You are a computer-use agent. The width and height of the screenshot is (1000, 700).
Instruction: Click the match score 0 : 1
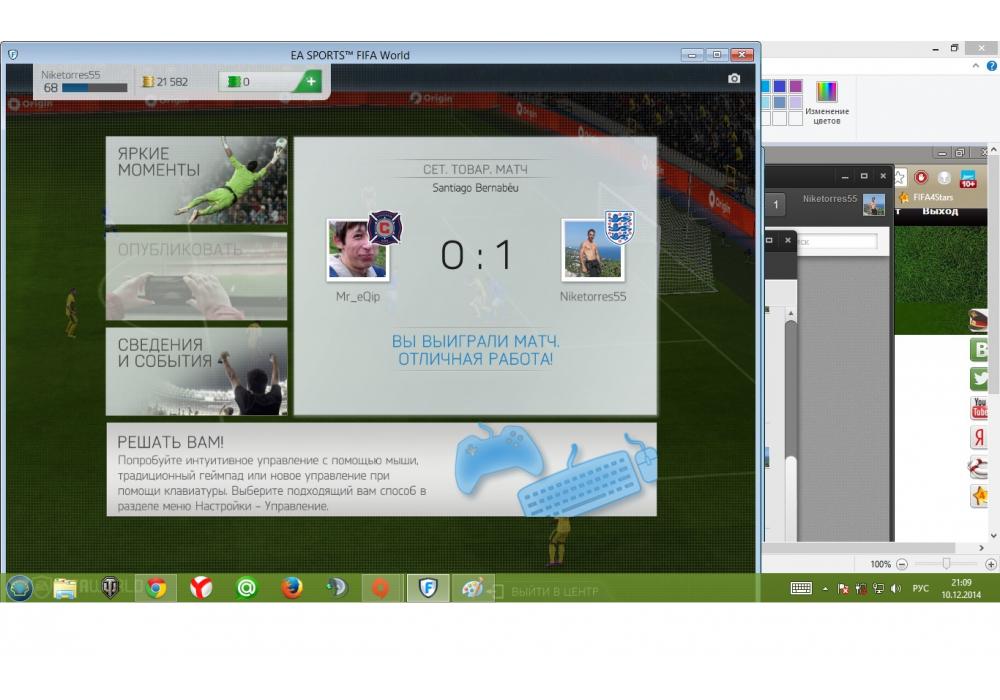coord(476,255)
